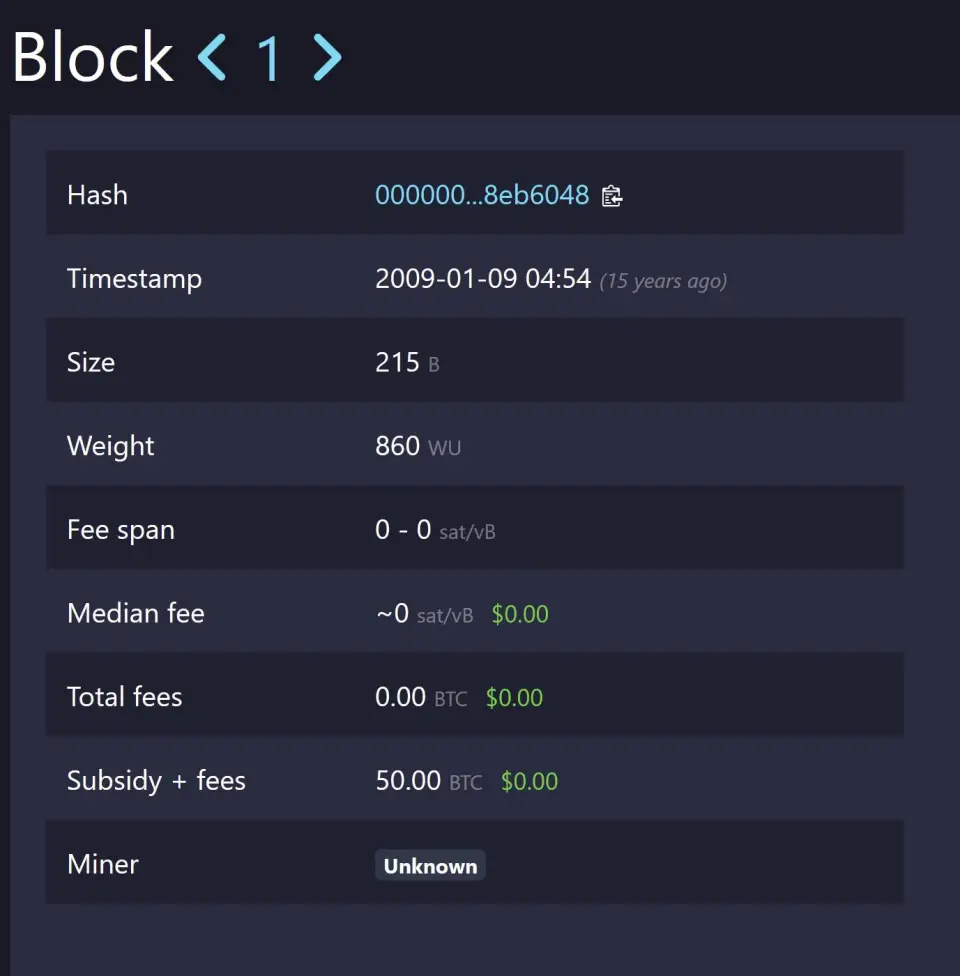Select the timestamp 2009-01-09 04:54 value

pos(483,279)
